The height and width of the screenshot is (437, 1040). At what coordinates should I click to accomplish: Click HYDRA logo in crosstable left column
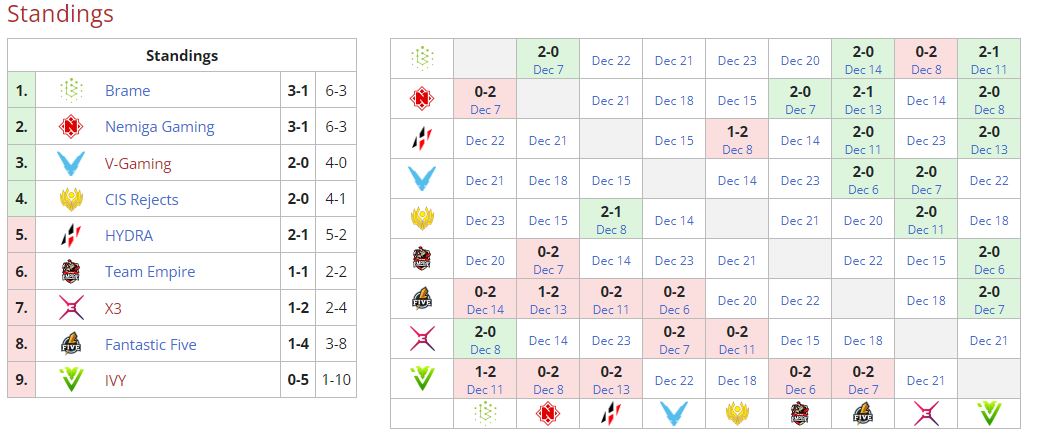(x=422, y=140)
